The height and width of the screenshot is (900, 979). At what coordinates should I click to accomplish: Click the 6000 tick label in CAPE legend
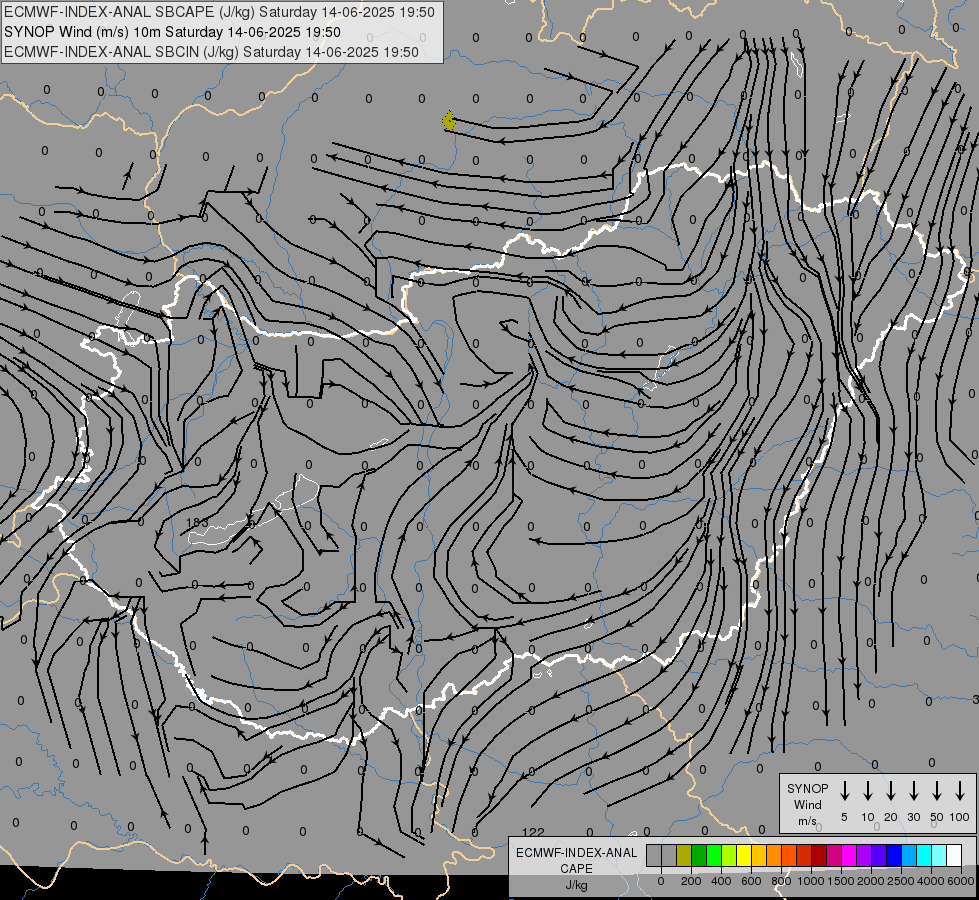[961, 881]
